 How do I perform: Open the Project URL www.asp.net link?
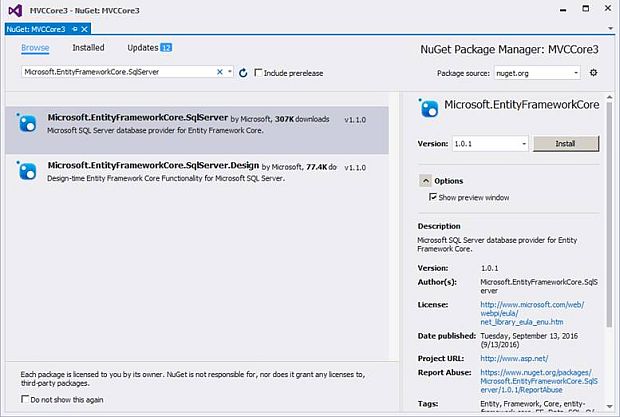(514, 359)
